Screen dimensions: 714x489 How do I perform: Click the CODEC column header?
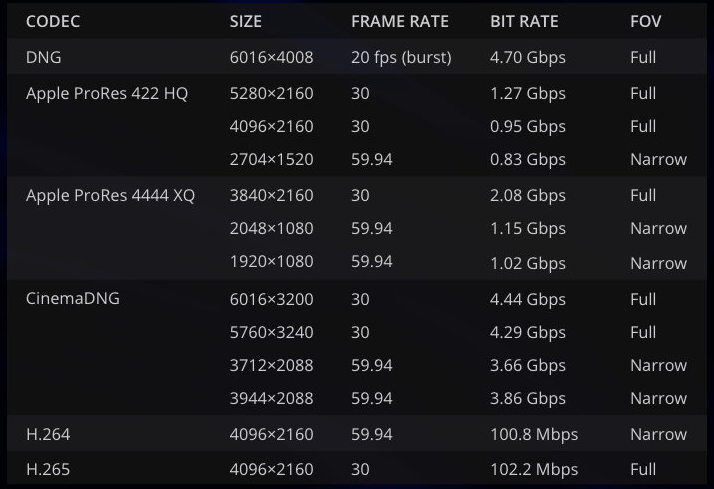point(53,21)
